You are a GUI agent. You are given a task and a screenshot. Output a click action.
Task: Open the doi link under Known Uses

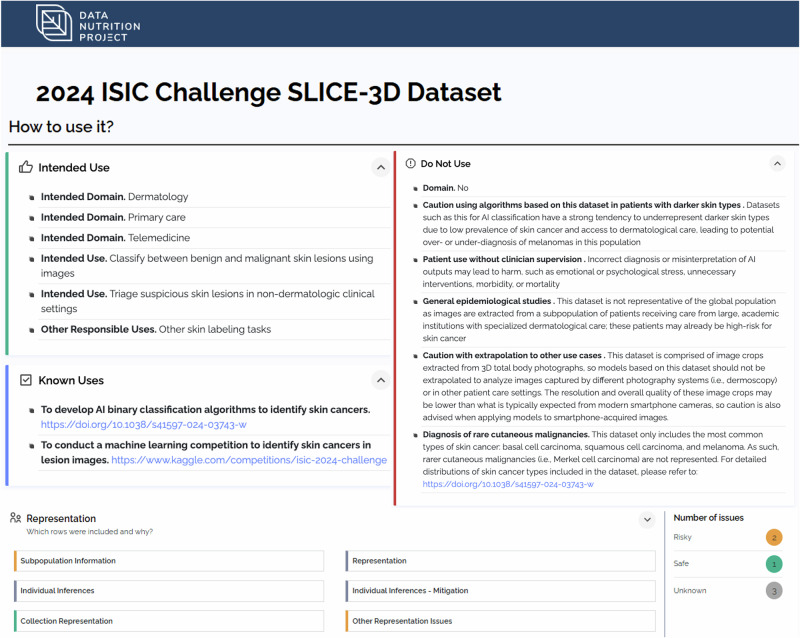coord(144,425)
